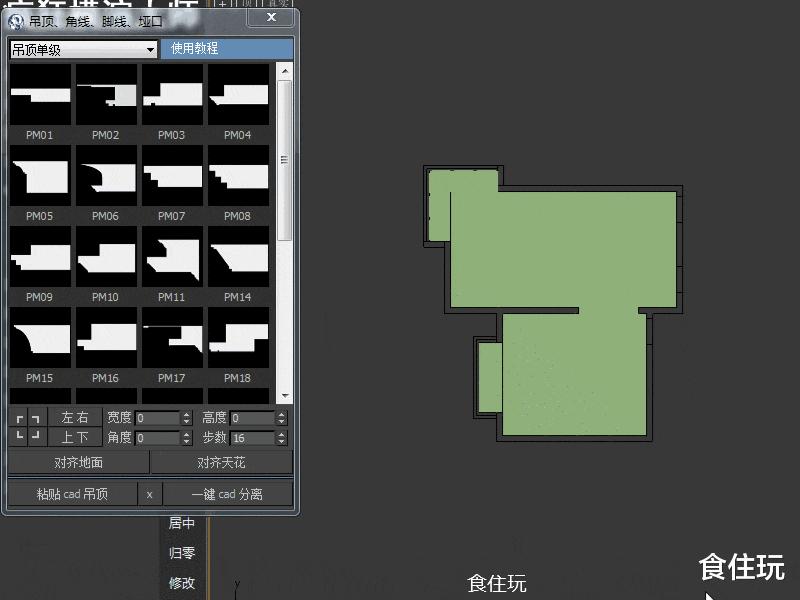Select the PM01 ceiling profile icon
Image resolution: width=800 pixels, height=600 pixels.
[x=40, y=95]
